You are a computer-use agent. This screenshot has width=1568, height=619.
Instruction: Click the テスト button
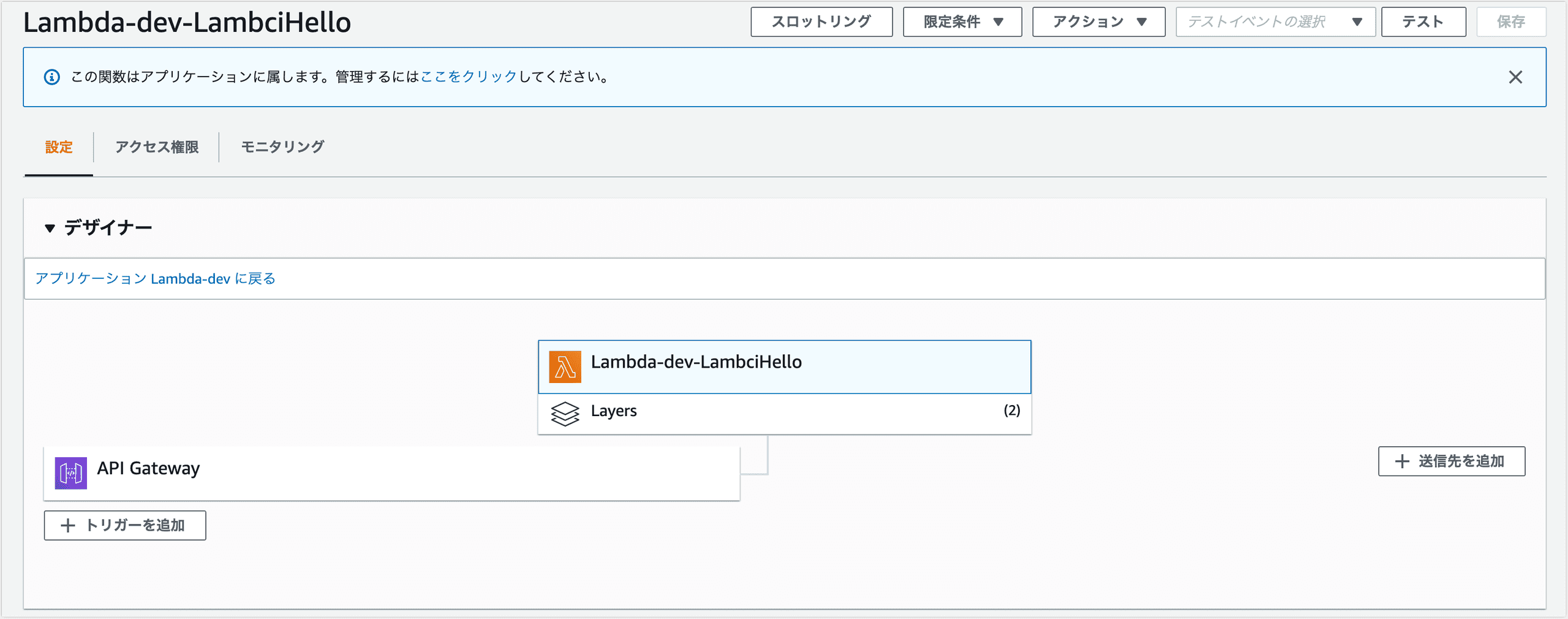1423,22
